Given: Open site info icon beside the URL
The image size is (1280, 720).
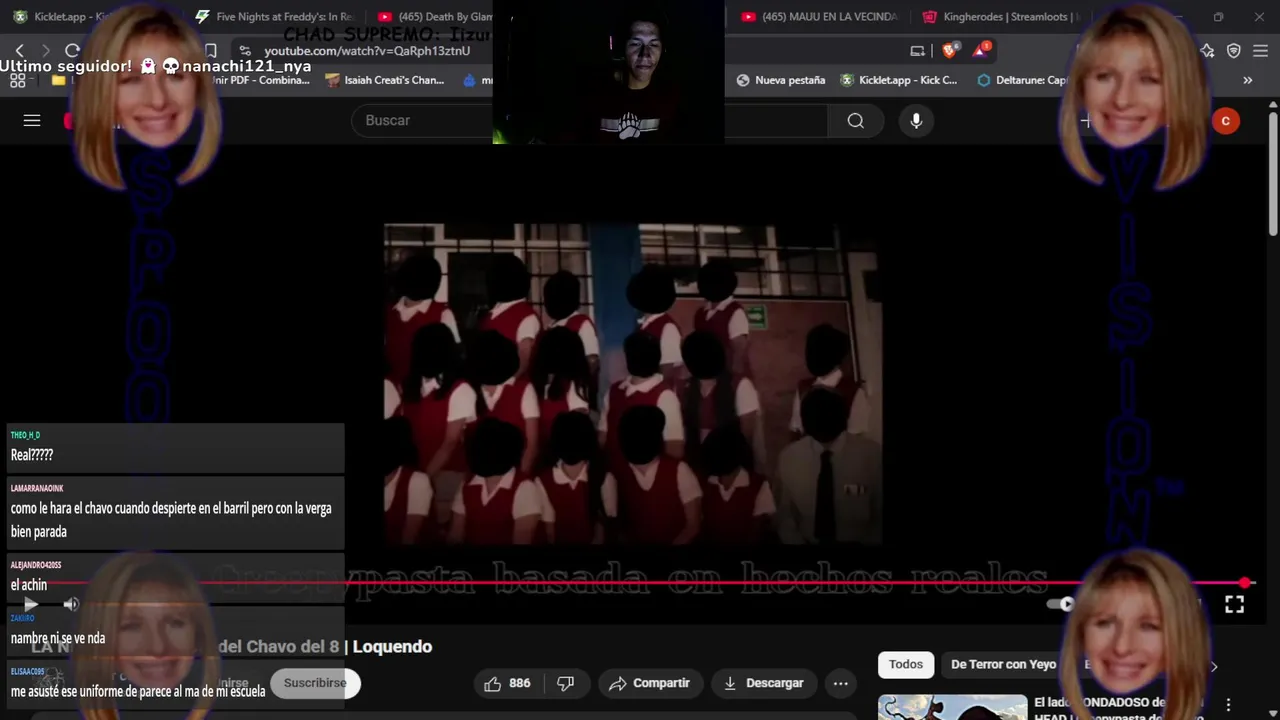Looking at the screenshot, I should (x=245, y=50).
